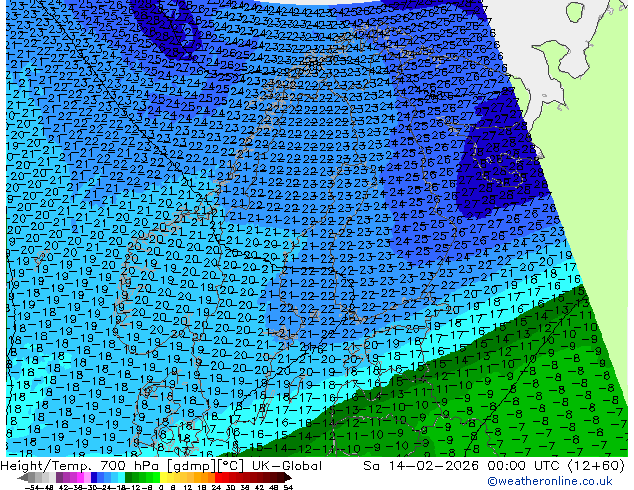Pick the bright yellow swatch in the legend
The width and height of the screenshot is (634, 490).
[x=163, y=477]
